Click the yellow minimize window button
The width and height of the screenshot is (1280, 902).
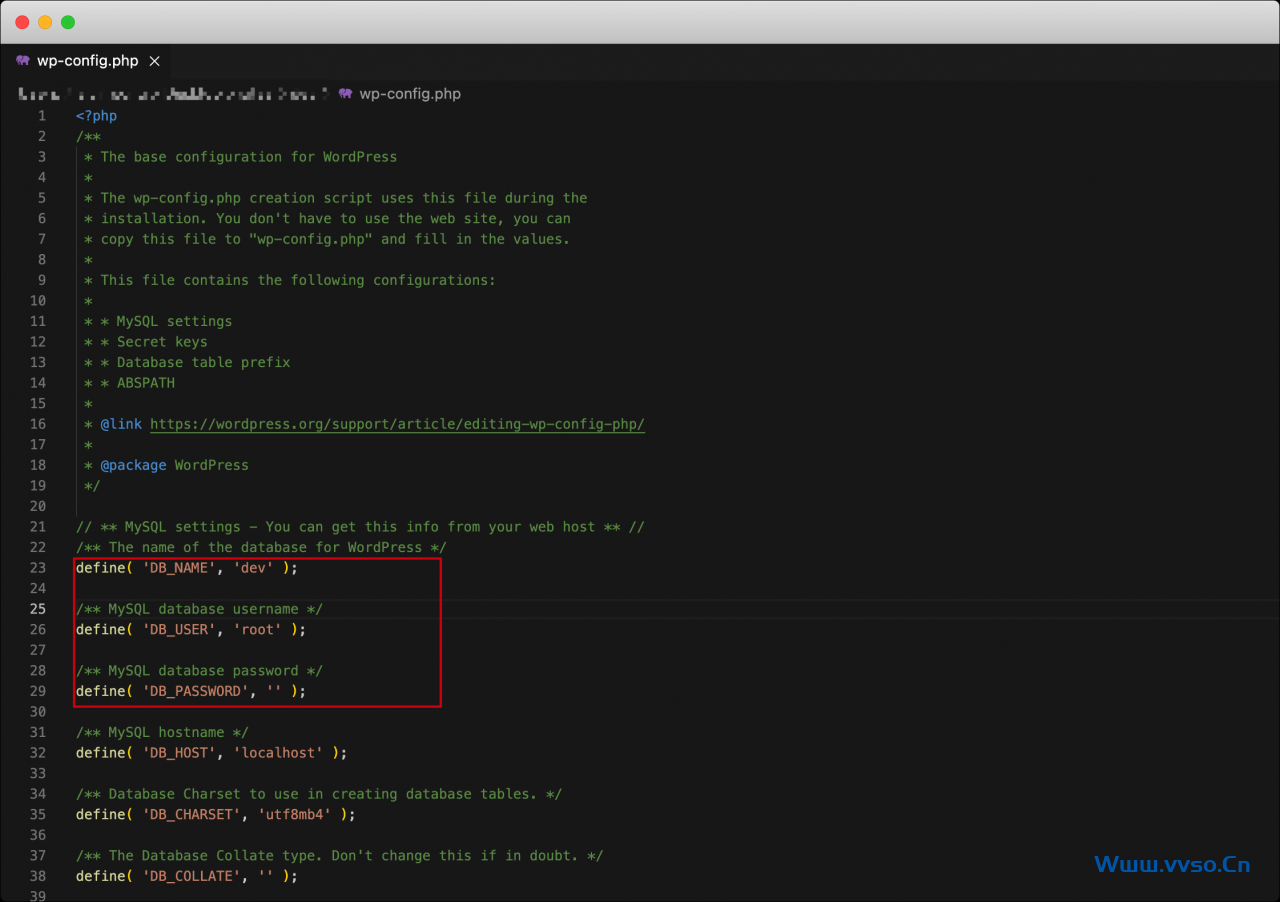[x=45, y=22]
